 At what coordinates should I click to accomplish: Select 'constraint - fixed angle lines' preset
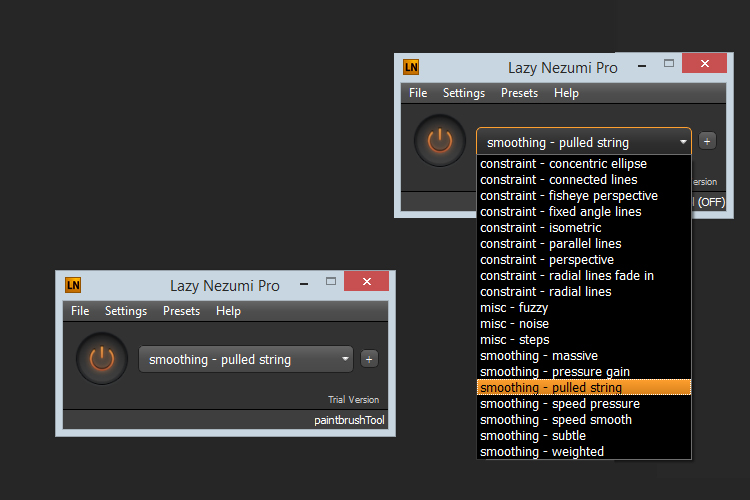[x=584, y=211]
